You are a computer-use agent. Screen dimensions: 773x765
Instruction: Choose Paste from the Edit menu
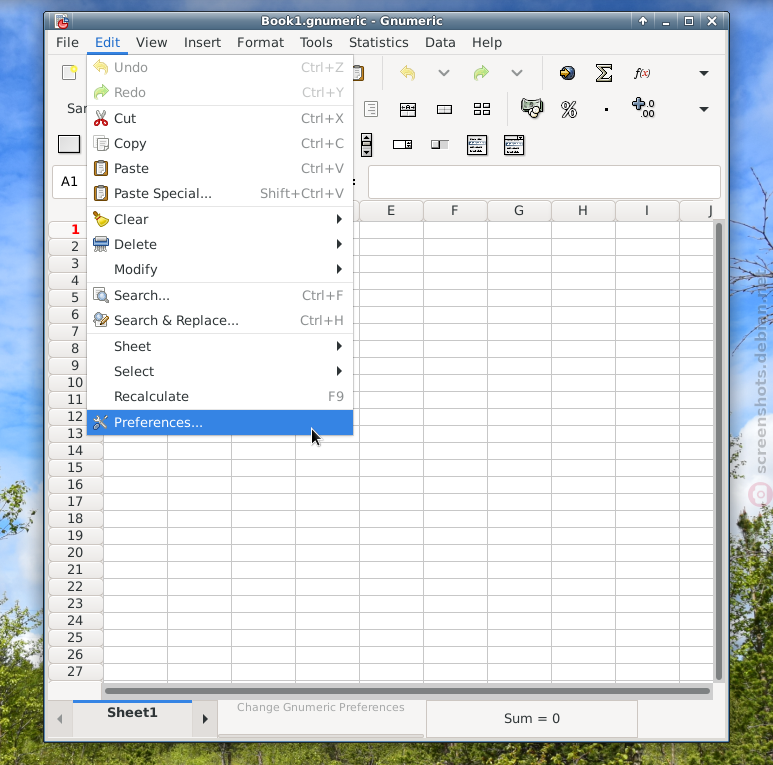click(220, 169)
